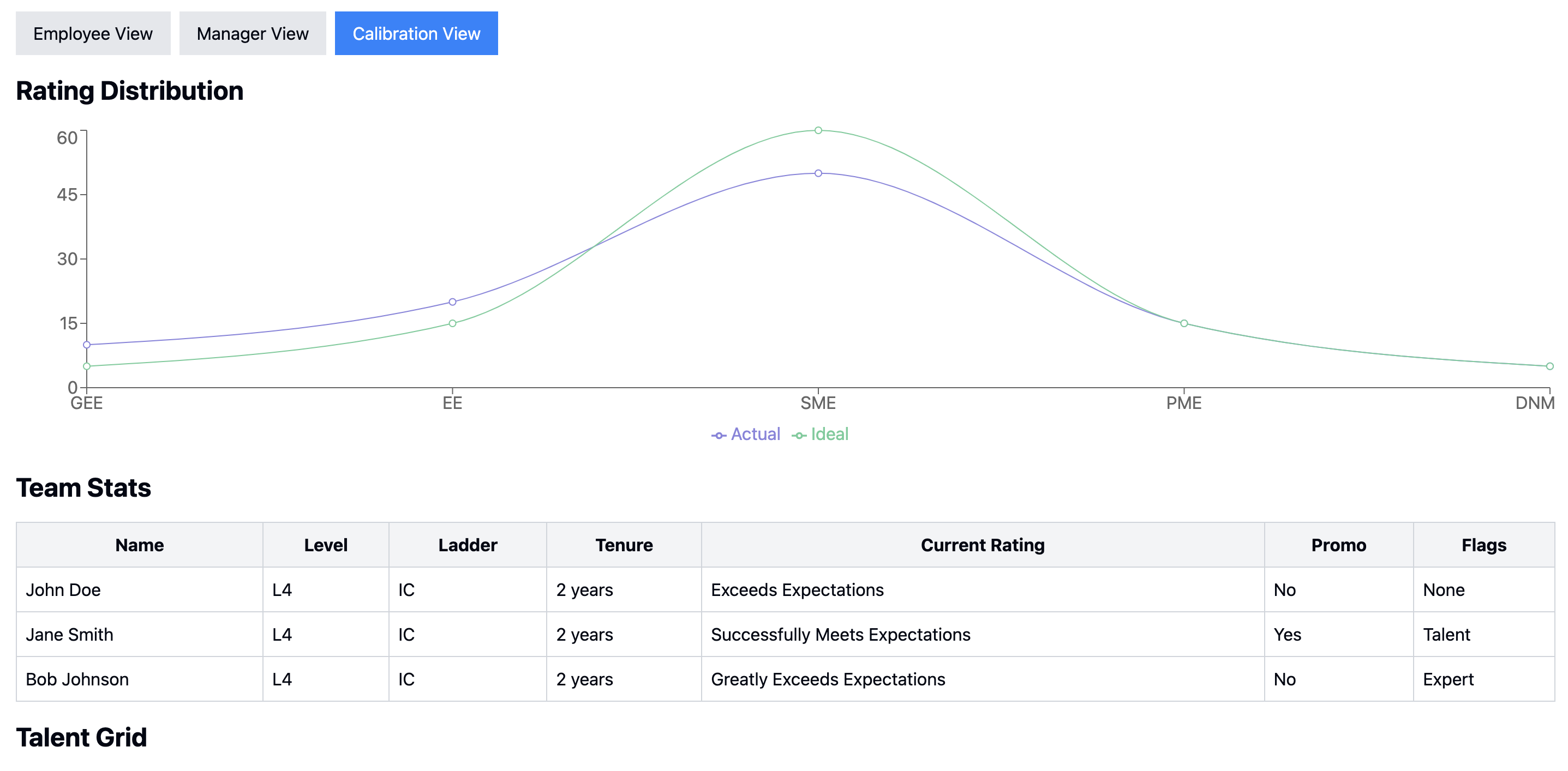Screen dimensions: 1568x771
Task: Click the Ideal data point at SME peak
Action: click(x=818, y=130)
